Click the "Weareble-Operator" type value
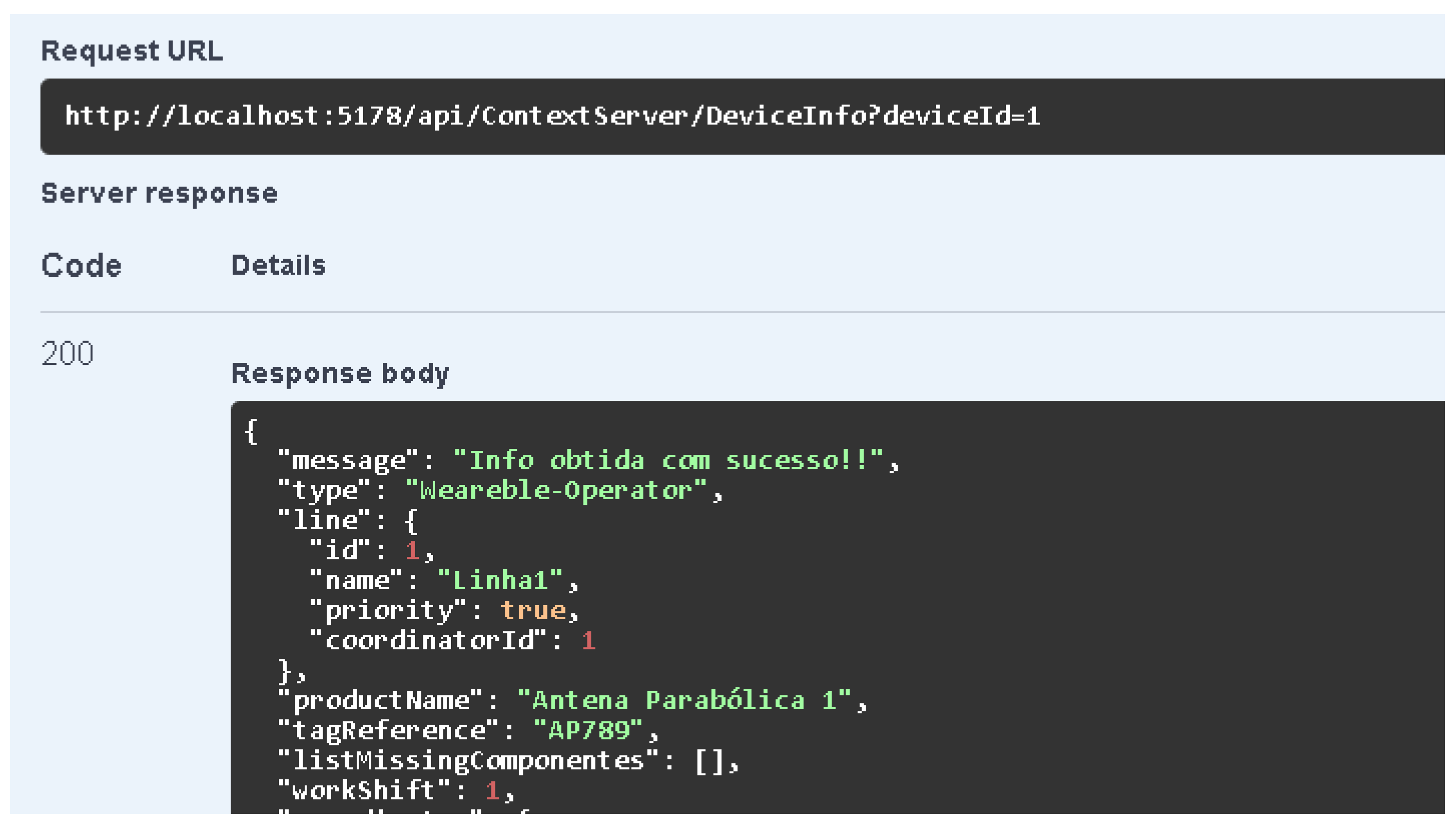 [556, 490]
